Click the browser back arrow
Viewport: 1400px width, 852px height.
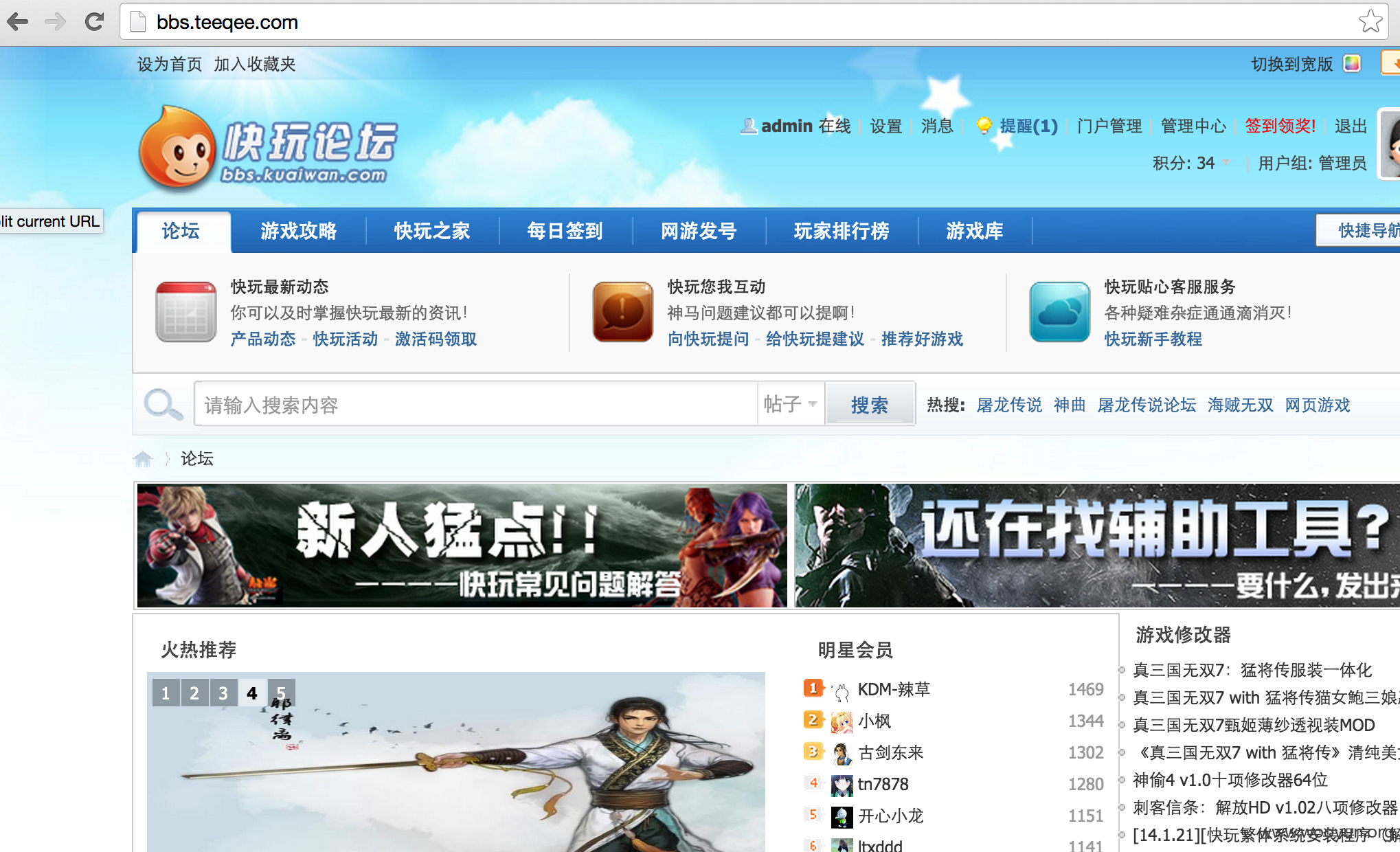(x=19, y=22)
